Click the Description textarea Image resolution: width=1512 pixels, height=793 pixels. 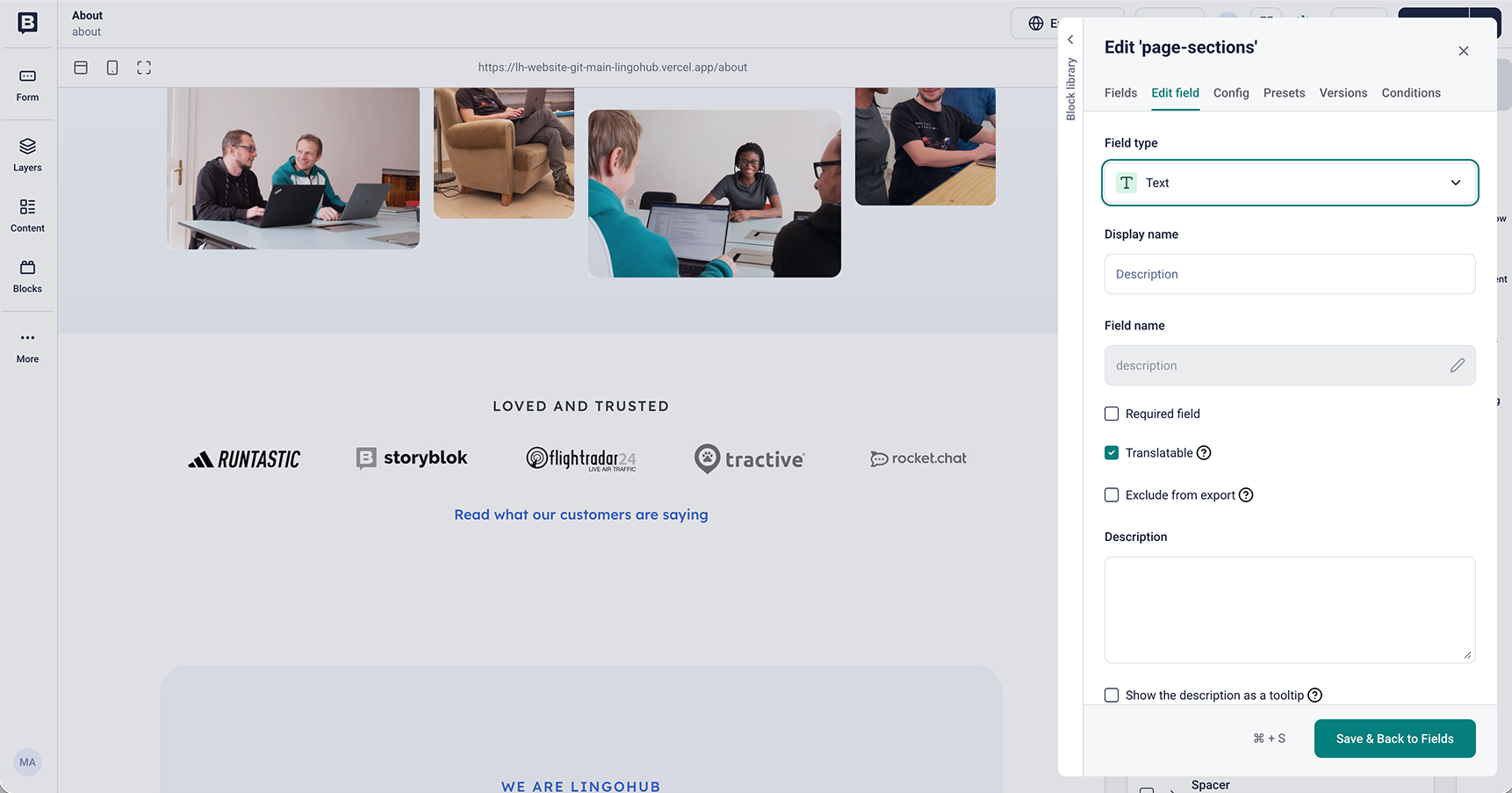click(x=1290, y=609)
